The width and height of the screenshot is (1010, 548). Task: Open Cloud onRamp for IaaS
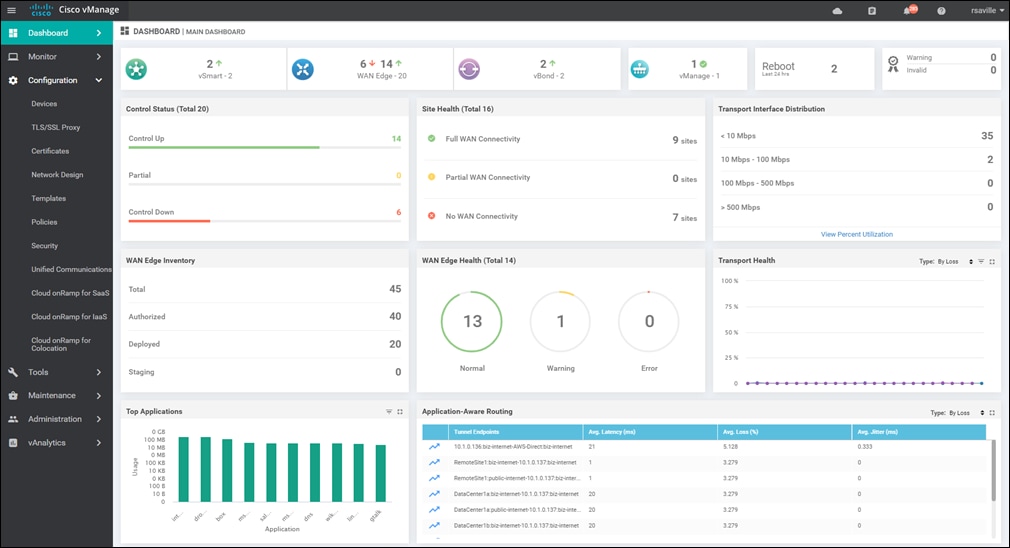[69, 317]
